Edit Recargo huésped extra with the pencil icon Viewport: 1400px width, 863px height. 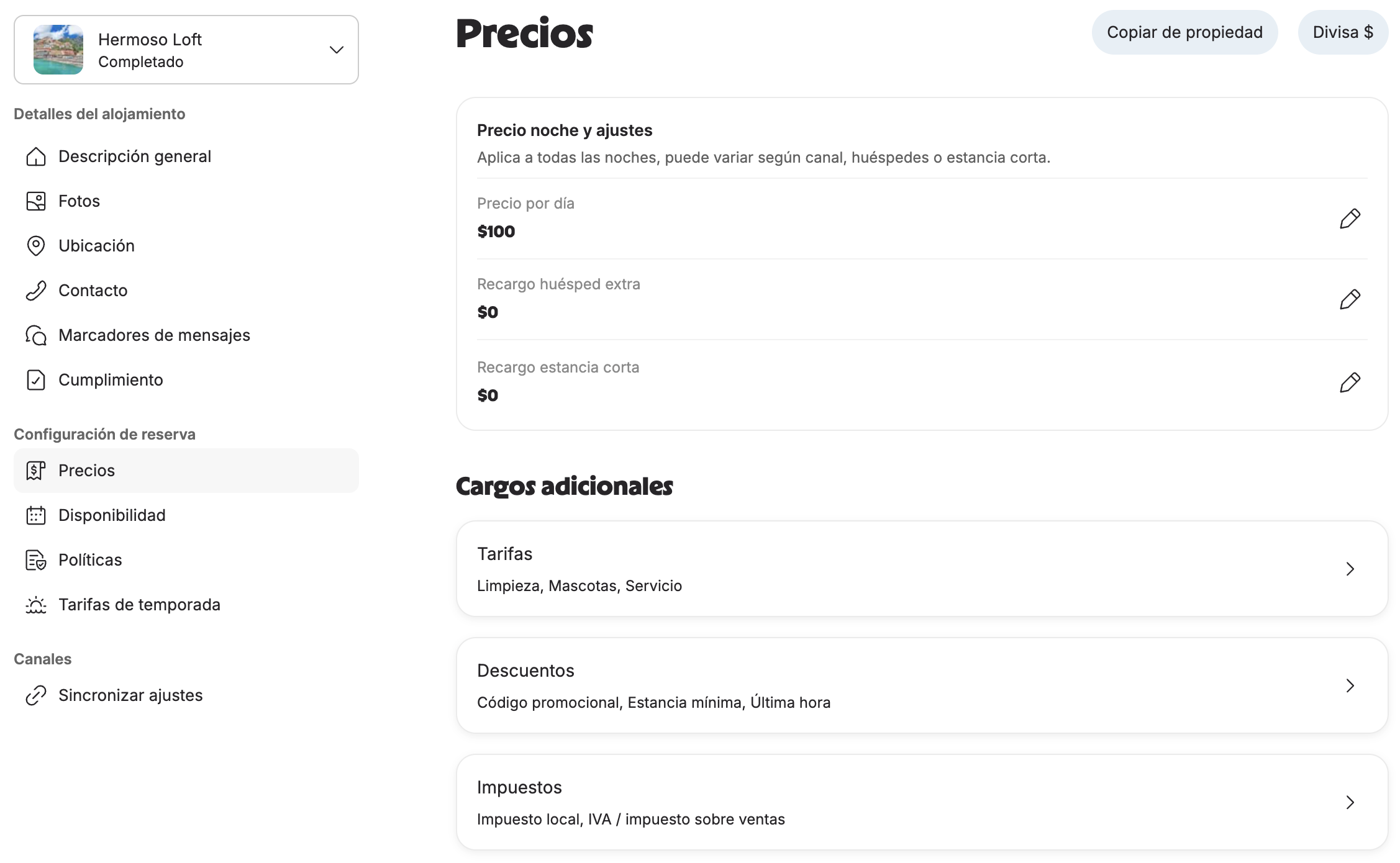click(x=1350, y=299)
